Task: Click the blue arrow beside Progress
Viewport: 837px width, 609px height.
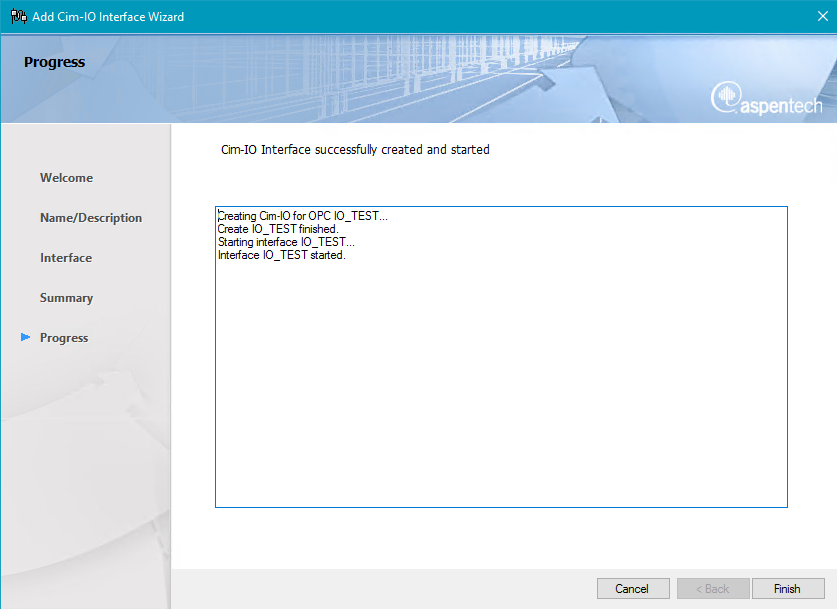Action: 25,337
